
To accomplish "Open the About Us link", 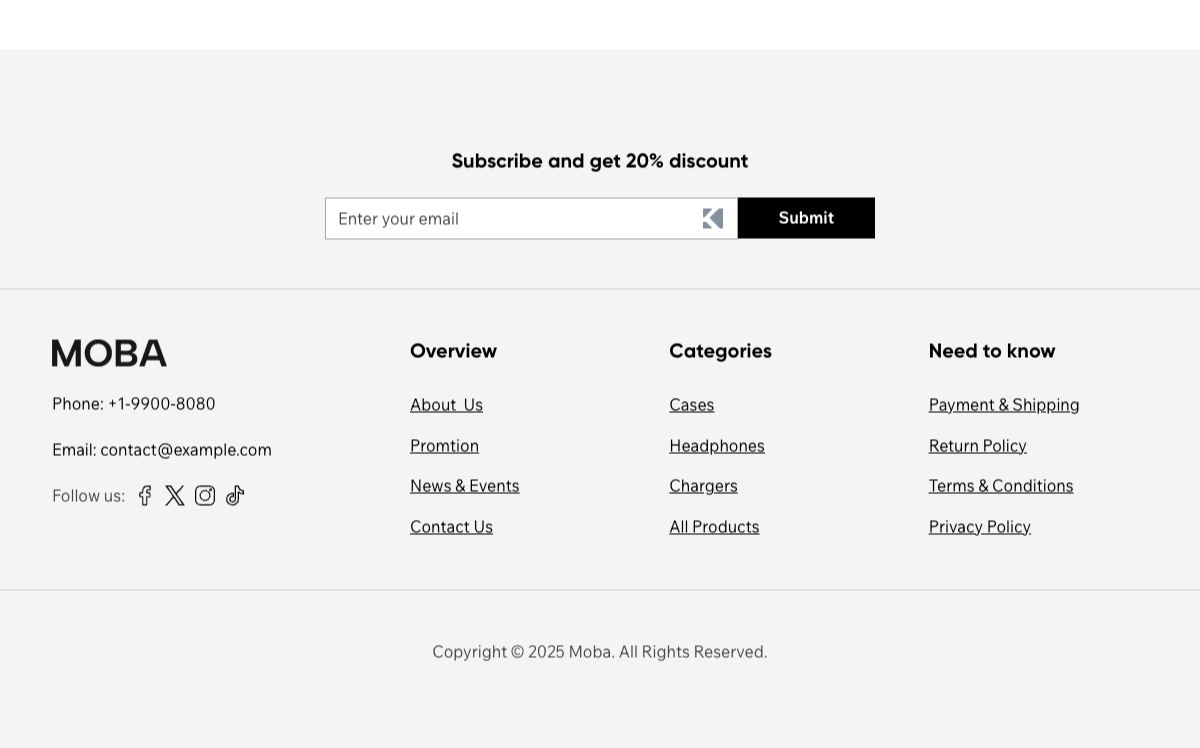I will (446, 404).
